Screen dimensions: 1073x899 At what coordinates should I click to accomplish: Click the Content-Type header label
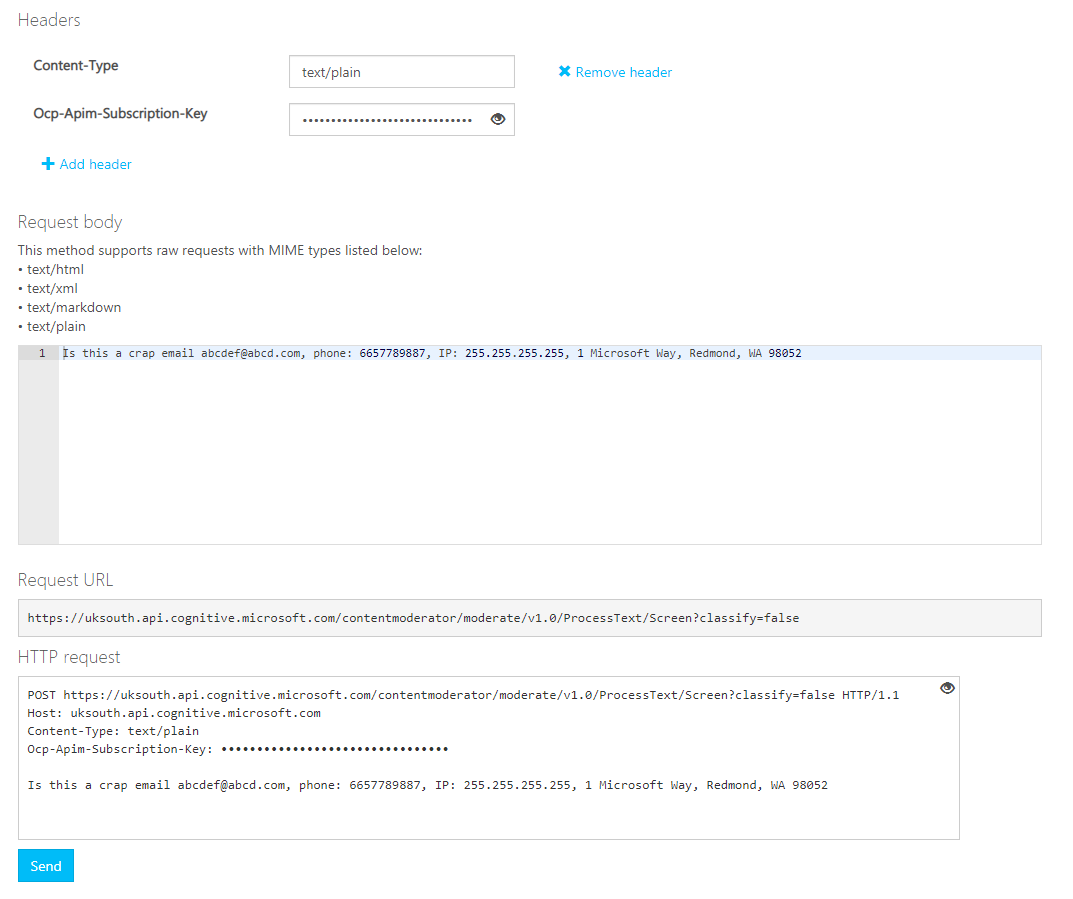pos(76,66)
